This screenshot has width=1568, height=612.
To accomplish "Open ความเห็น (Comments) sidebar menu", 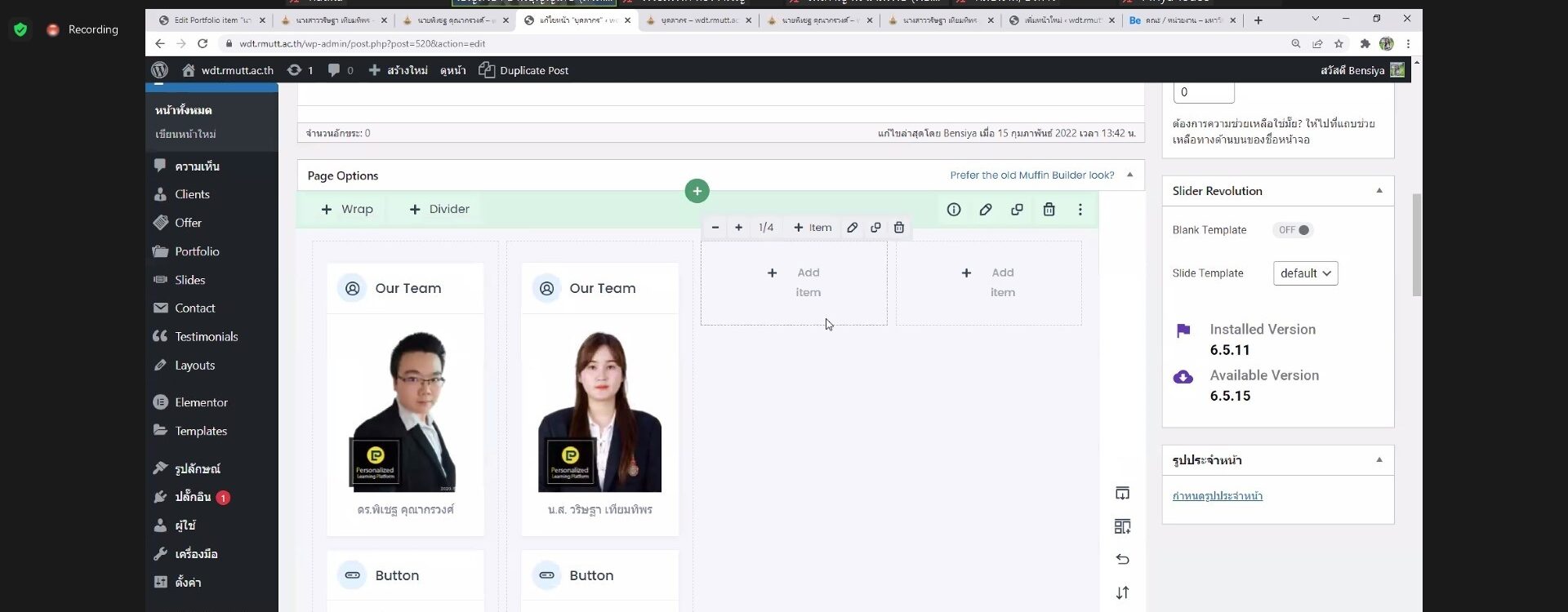I will coord(212,166).
